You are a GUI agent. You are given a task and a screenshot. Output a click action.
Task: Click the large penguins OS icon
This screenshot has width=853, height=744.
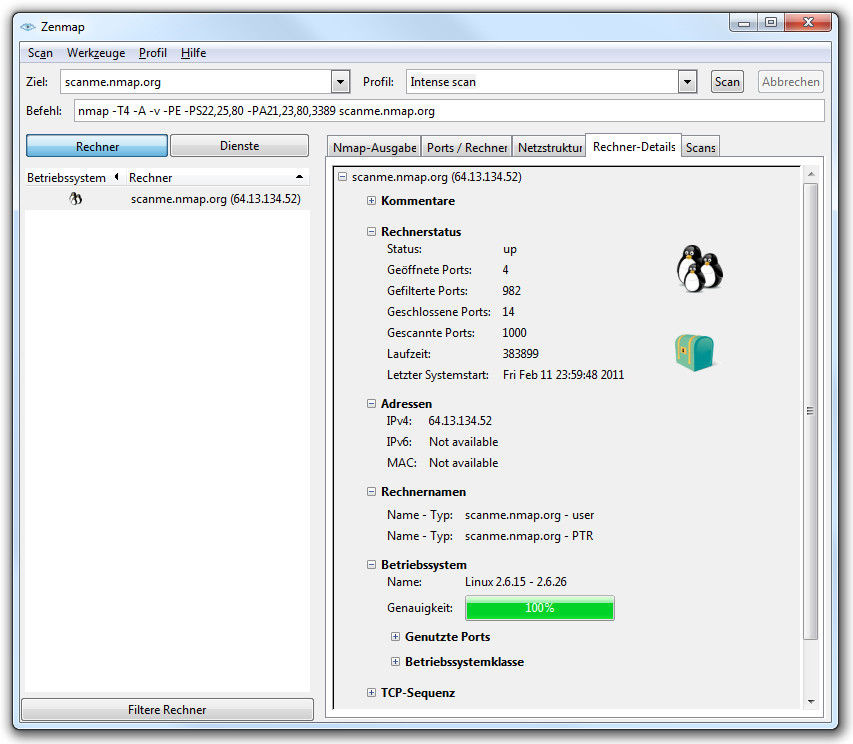700,269
